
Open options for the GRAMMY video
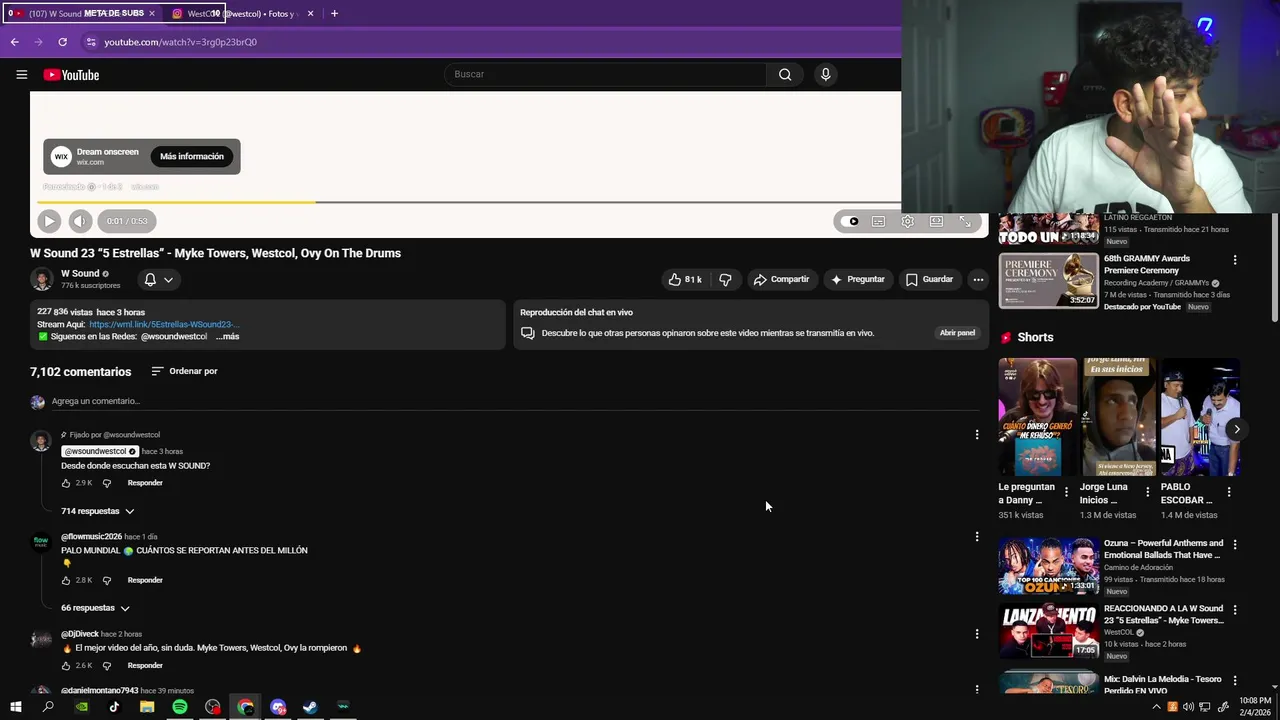point(1235,260)
